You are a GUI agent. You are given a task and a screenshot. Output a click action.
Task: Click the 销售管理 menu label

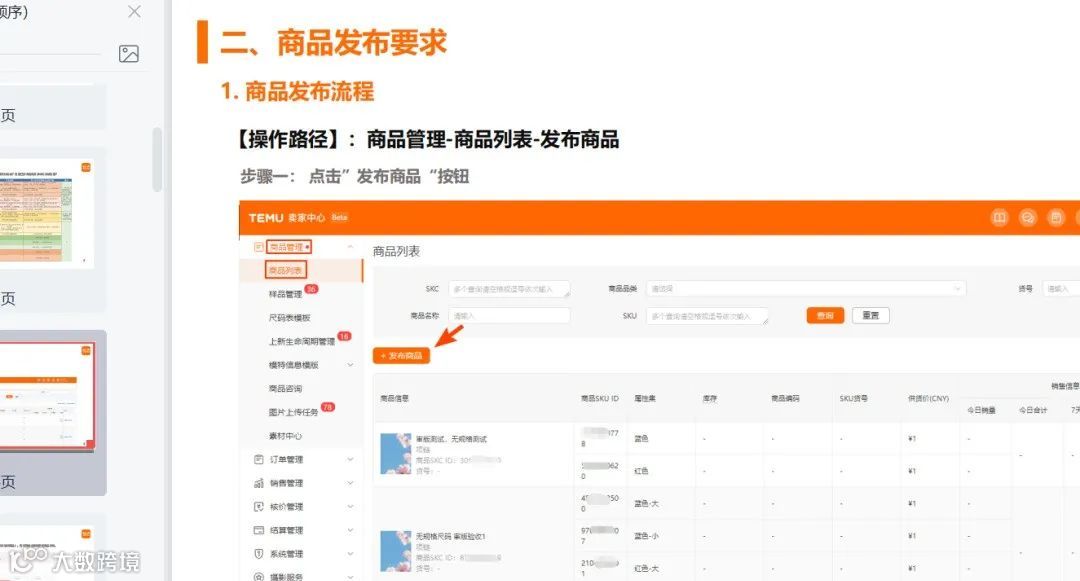[287, 483]
